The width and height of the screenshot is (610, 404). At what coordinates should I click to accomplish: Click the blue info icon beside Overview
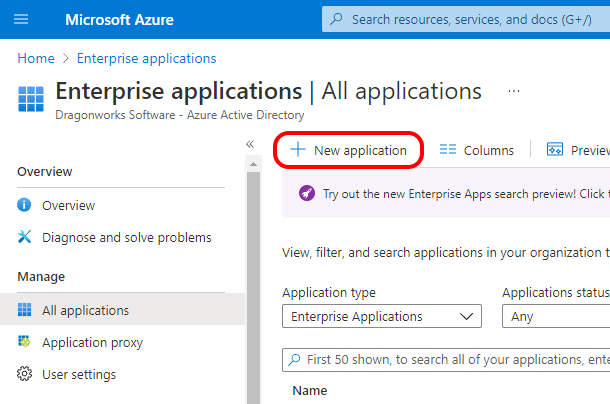coord(24,205)
